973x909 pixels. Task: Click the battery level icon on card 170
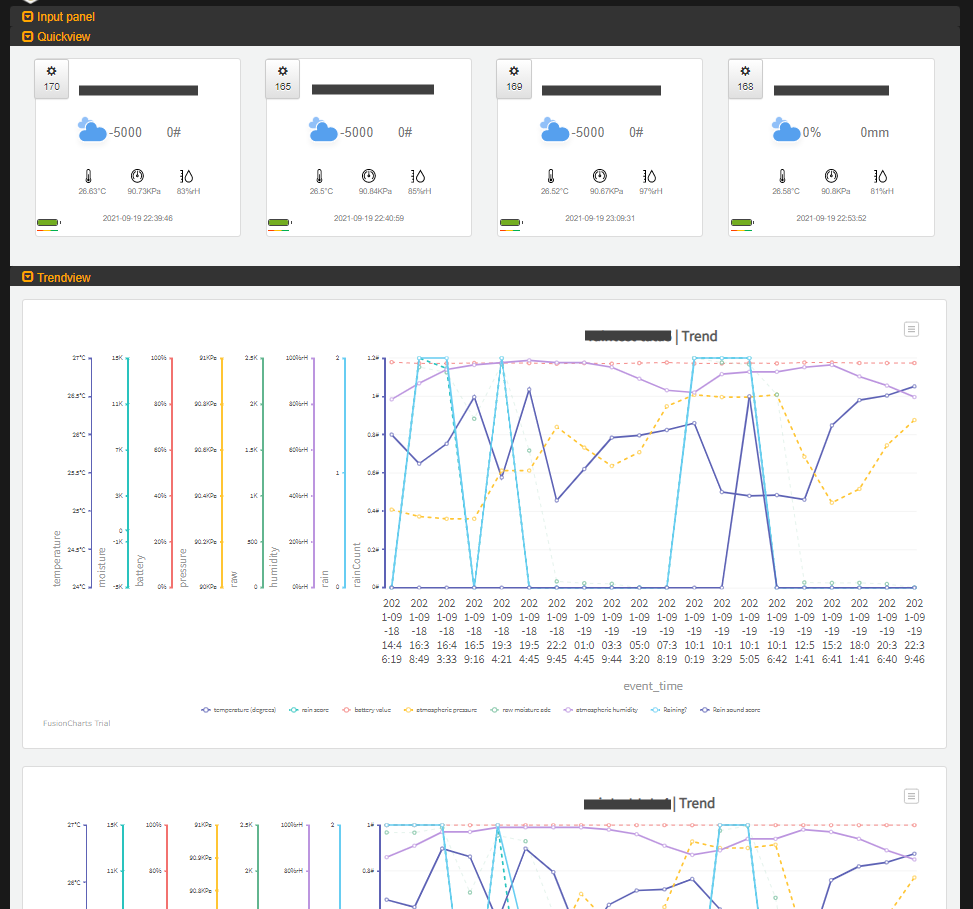[x=48, y=223]
